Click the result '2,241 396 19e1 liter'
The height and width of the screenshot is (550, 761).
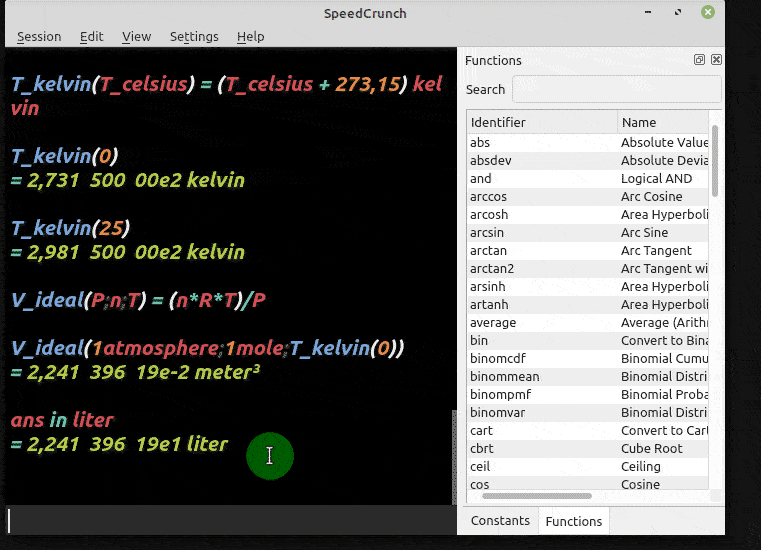[119, 444]
